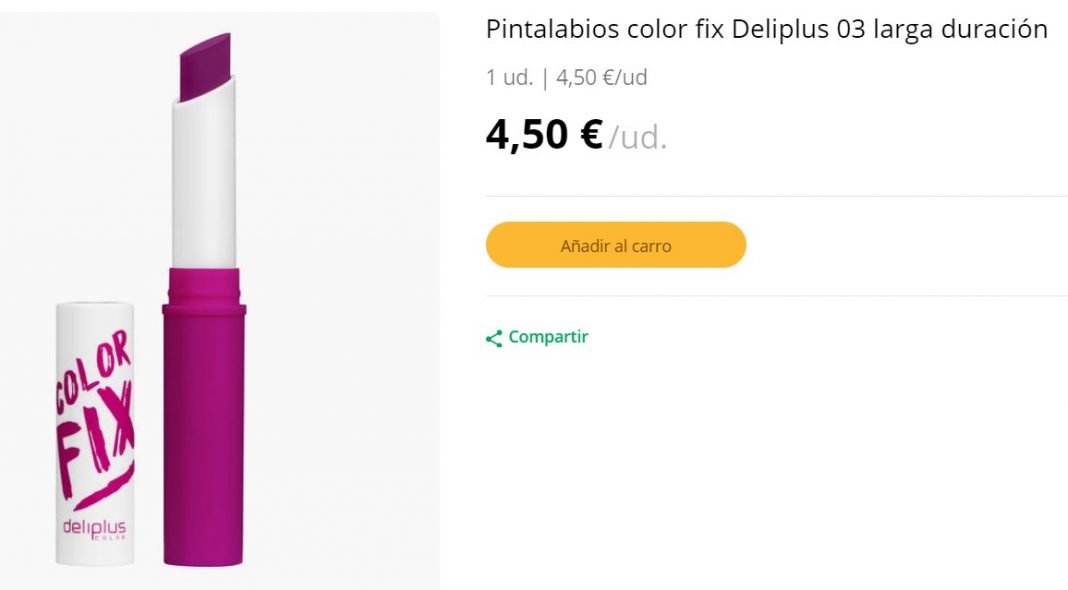
Task: Select the product title Pintalabios color fix Deliplus
Action: point(766,29)
